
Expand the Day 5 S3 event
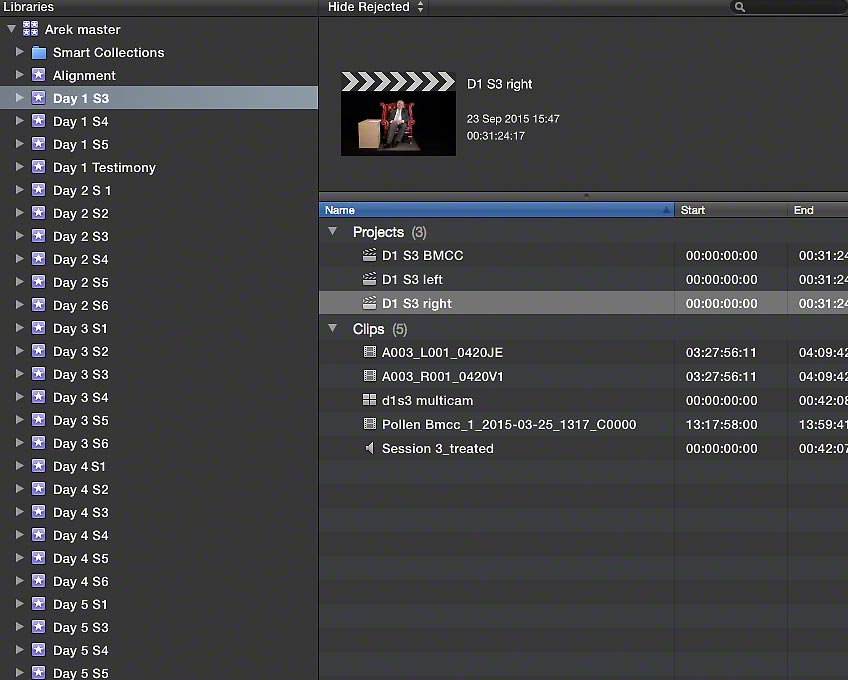(19, 626)
